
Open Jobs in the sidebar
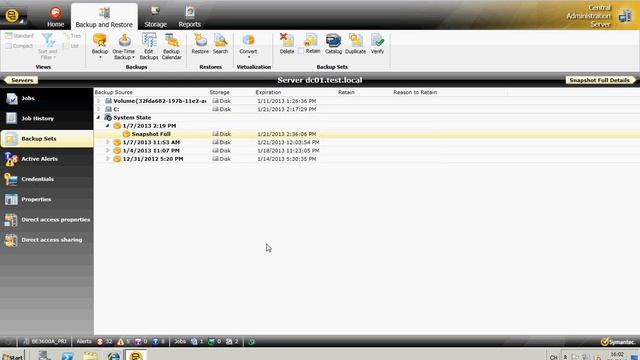(47, 98)
